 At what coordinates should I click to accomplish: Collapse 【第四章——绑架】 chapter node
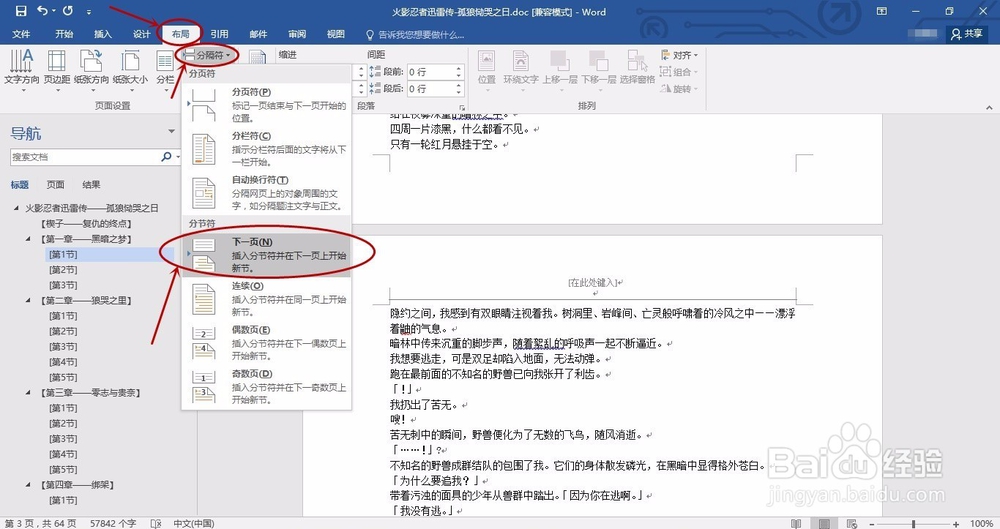coord(28,484)
